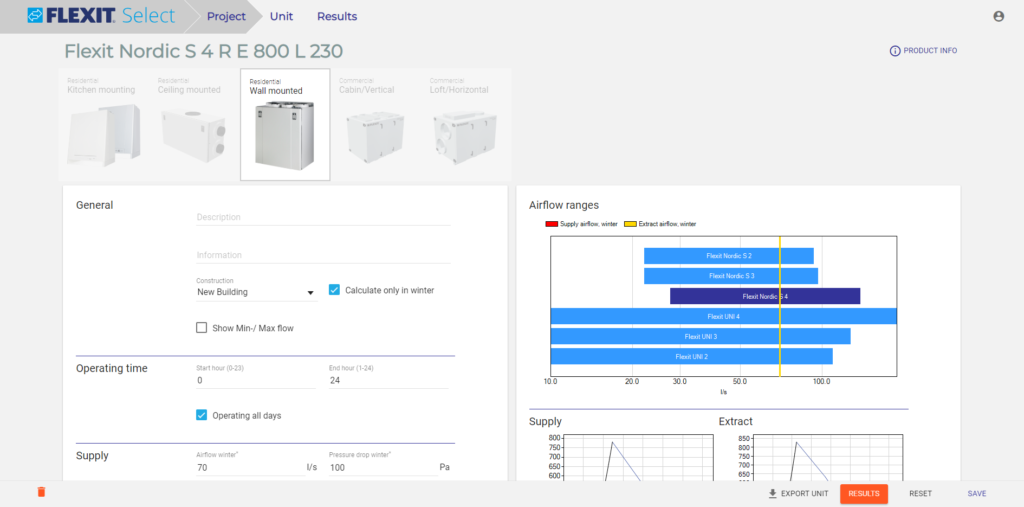Enable Show Min-/Max flow checkbox
This screenshot has width=1024, height=507.
point(202,328)
